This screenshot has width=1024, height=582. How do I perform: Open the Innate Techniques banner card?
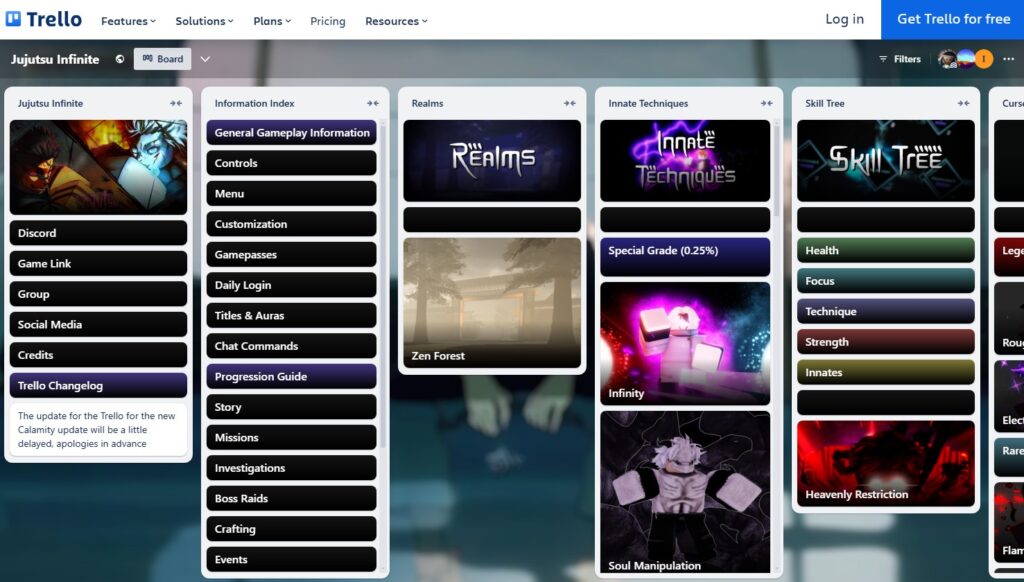685,161
